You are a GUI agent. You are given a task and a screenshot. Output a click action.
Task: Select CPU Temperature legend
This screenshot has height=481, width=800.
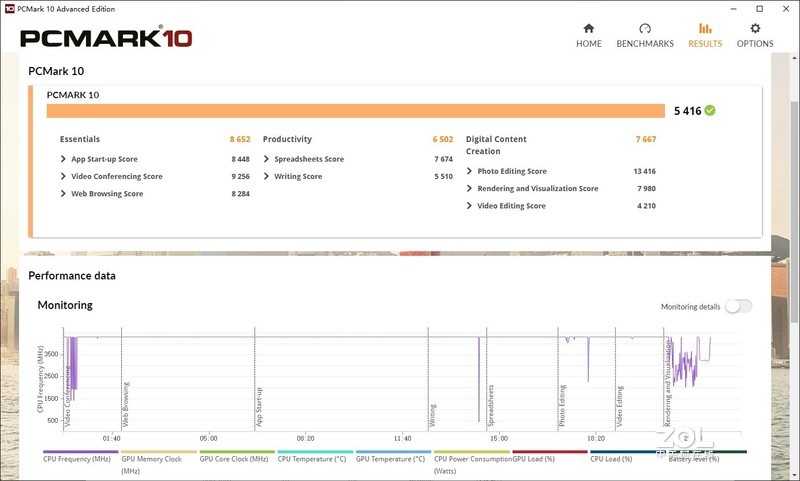pyautogui.click(x=312, y=459)
